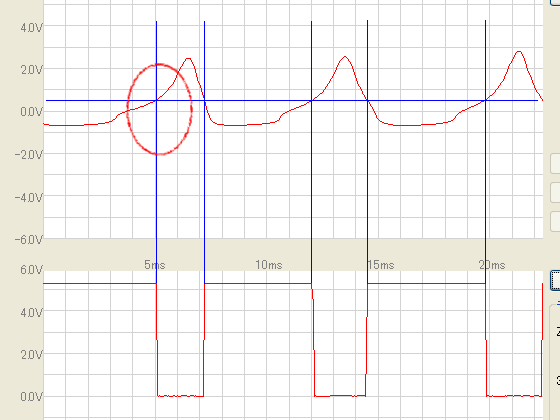Click the 5ms time axis label
Viewport: 560px width, 420px height.
(x=155, y=265)
